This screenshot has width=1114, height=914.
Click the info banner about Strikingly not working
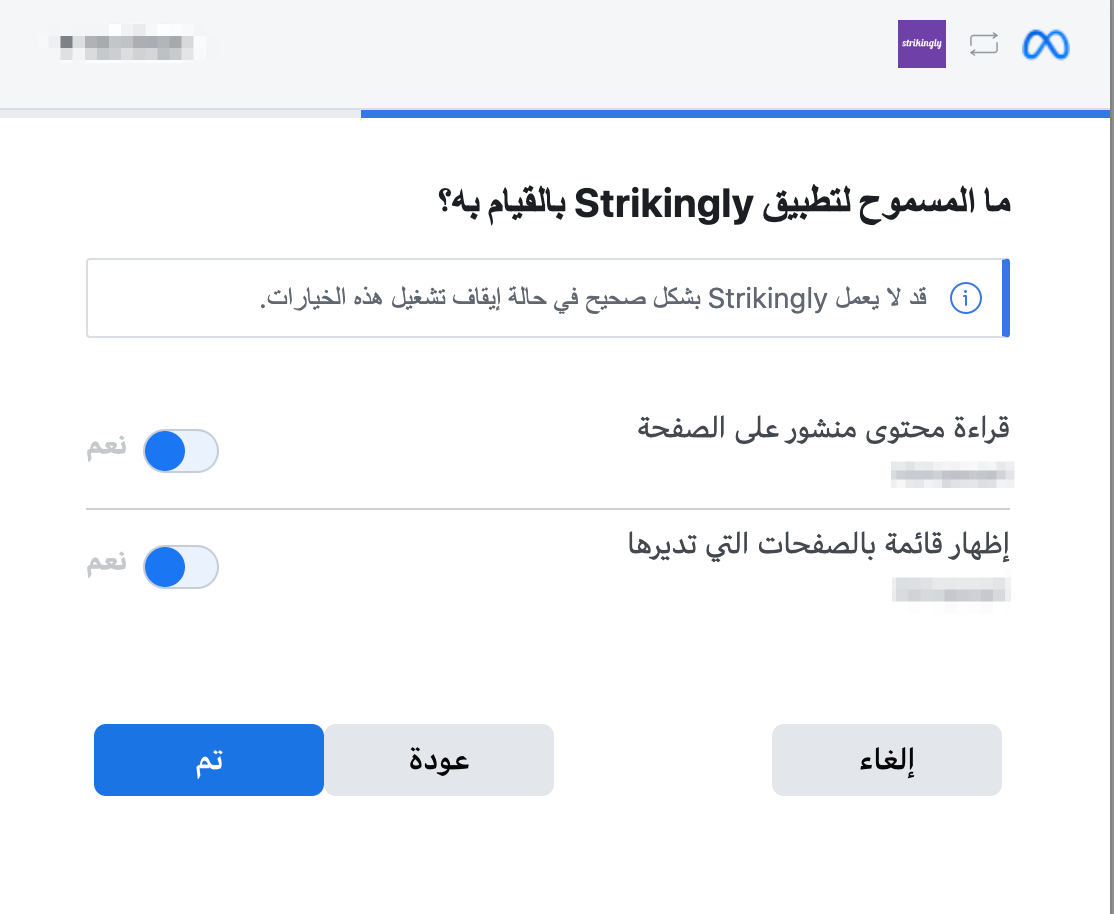[x=548, y=298]
